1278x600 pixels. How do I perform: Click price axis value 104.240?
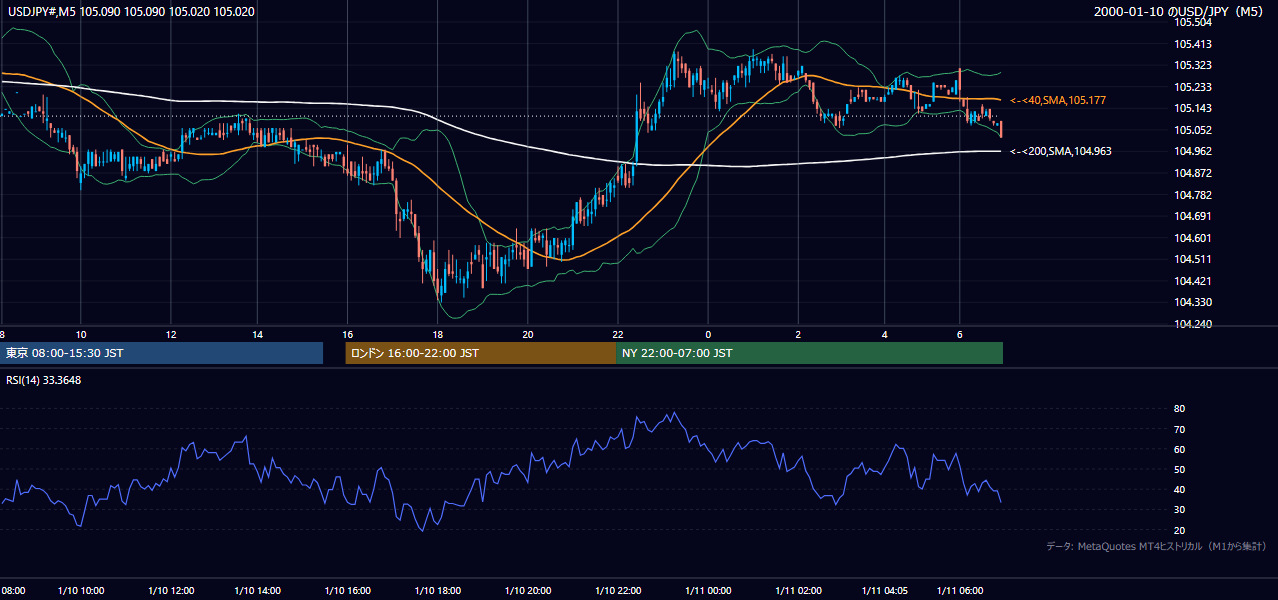pos(1193,324)
